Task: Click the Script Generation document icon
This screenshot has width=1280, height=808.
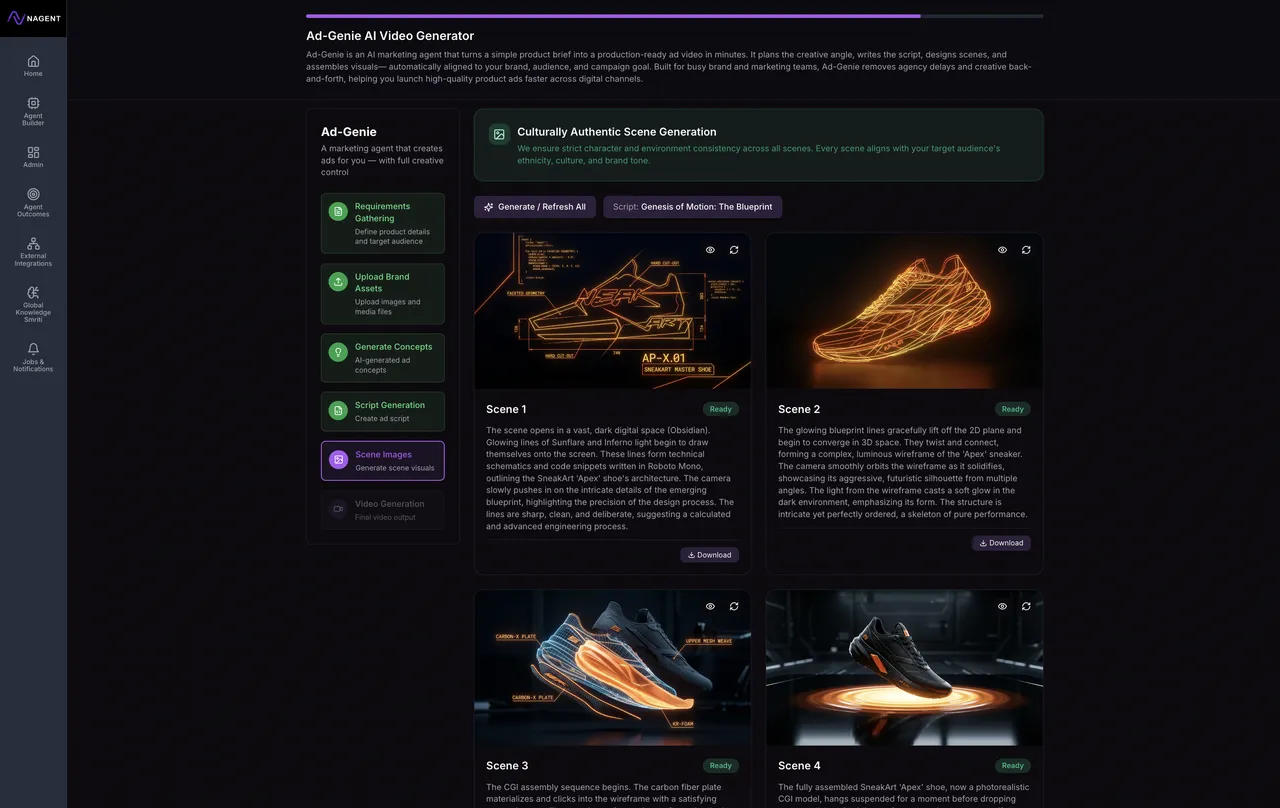Action: click(338, 410)
